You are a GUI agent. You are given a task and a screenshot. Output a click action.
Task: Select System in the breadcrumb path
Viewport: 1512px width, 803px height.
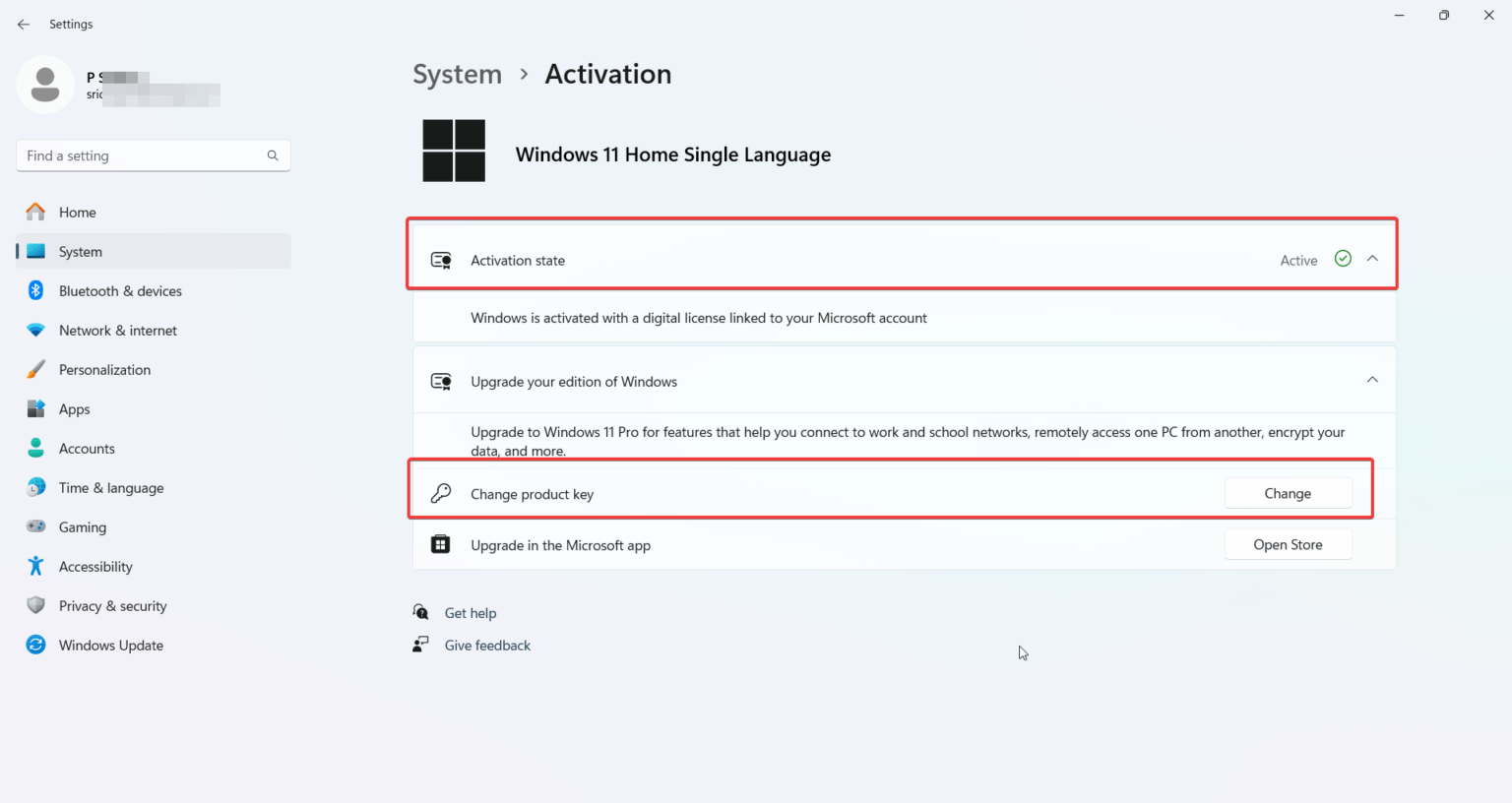click(x=457, y=73)
